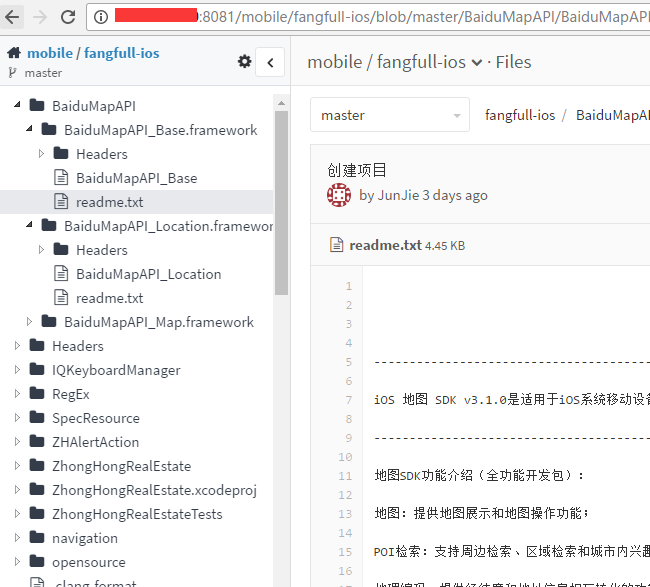Viewport: 650px width, 587px height.
Task: Open the mobile group link in sidebar
Action: pos(50,53)
